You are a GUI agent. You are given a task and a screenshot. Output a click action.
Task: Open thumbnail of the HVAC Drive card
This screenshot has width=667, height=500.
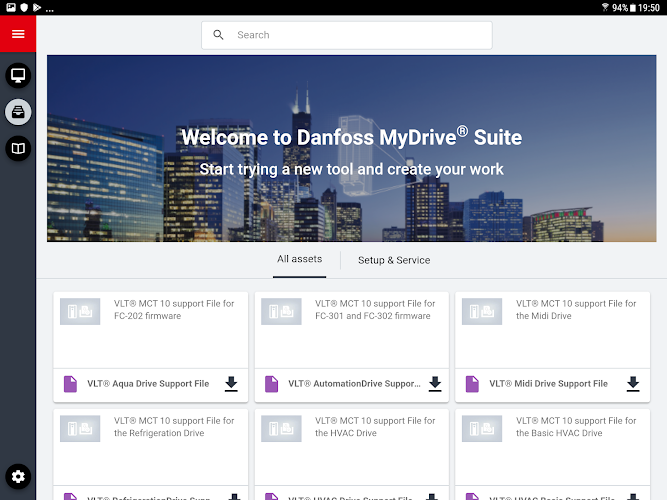[281, 429]
